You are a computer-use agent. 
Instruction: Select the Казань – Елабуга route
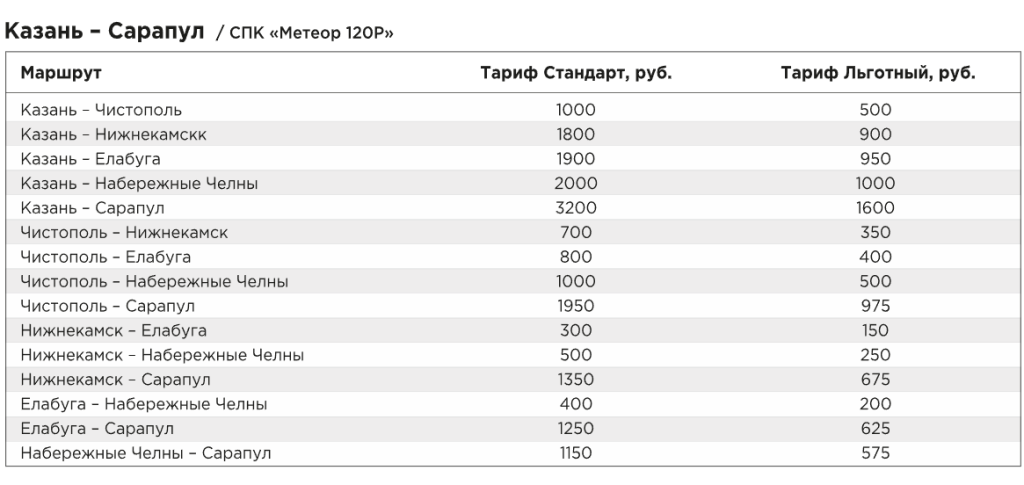tap(90, 159)
